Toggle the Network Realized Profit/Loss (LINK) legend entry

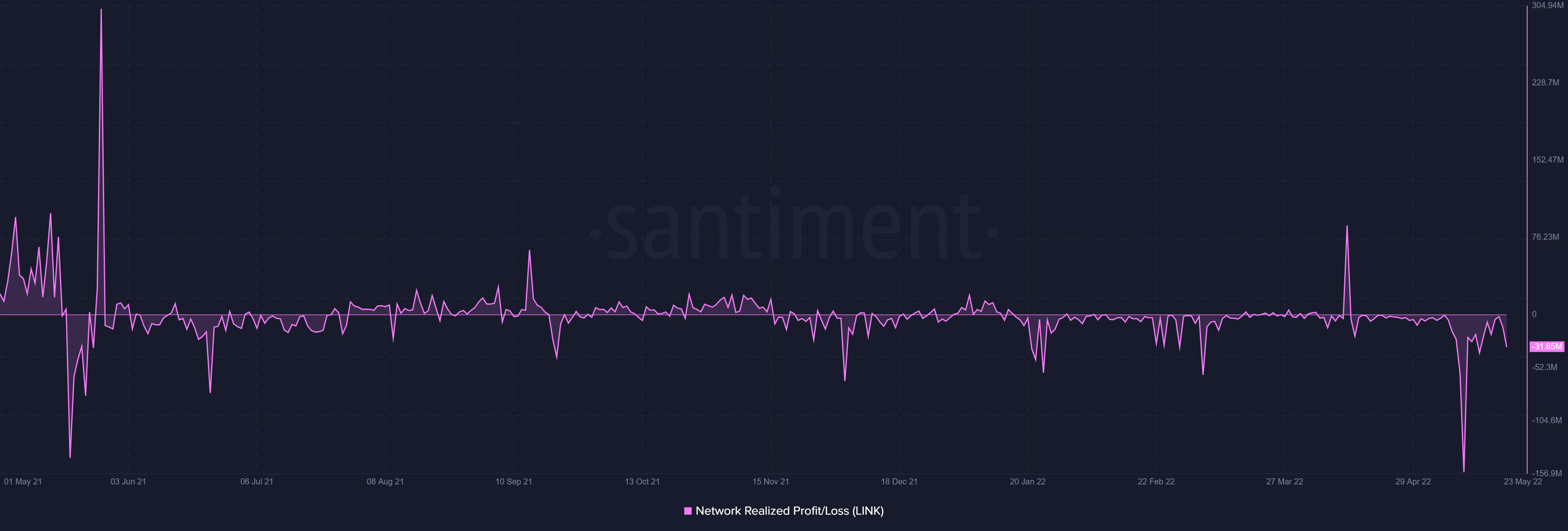(785, 511)
